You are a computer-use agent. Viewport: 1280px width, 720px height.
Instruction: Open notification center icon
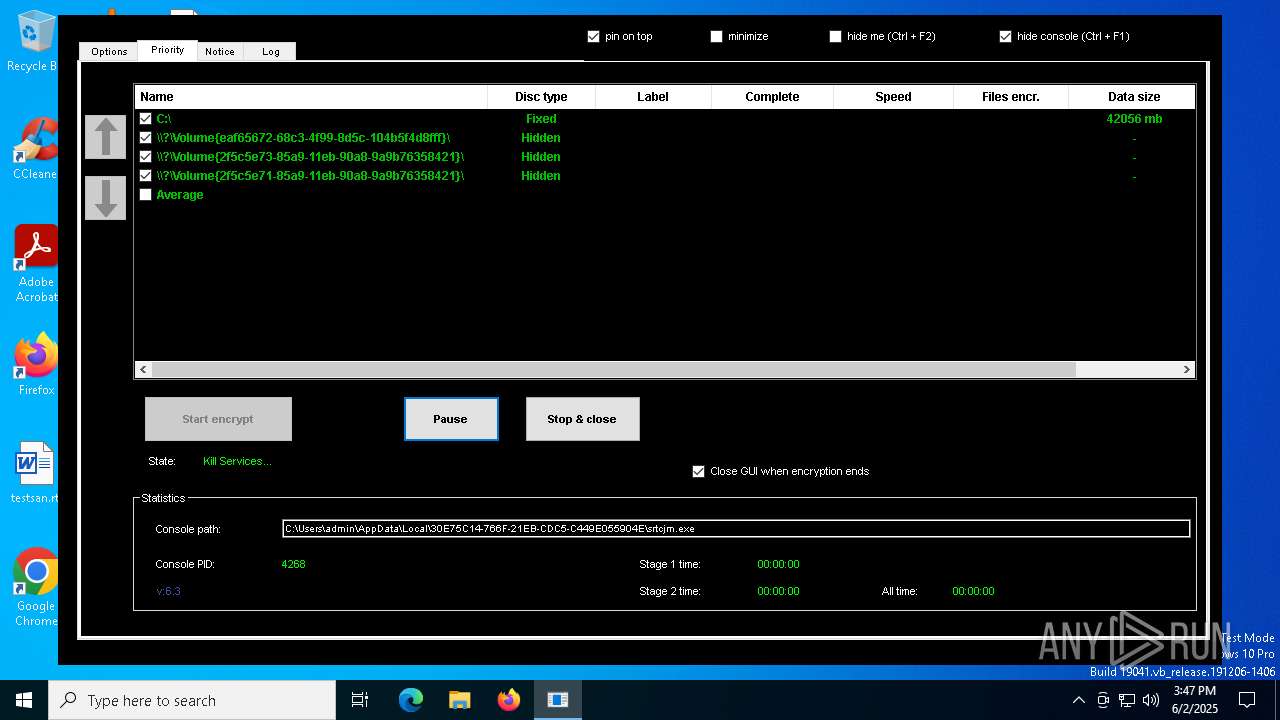click(x=1247, y=700)
